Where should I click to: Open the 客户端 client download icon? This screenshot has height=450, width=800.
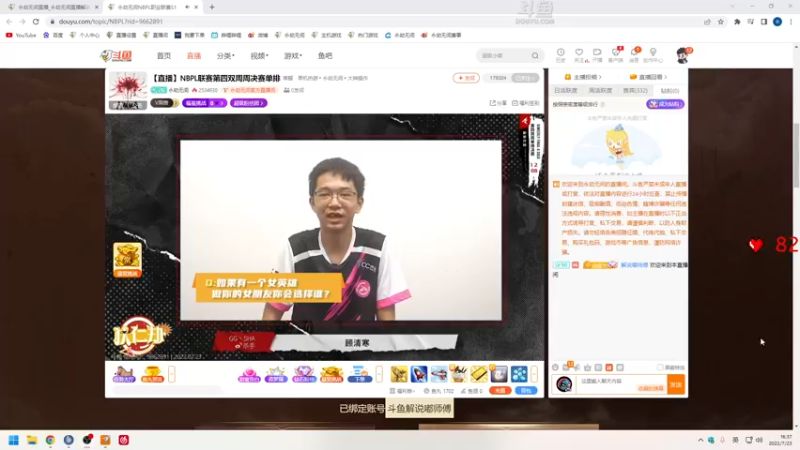[616, 55]
